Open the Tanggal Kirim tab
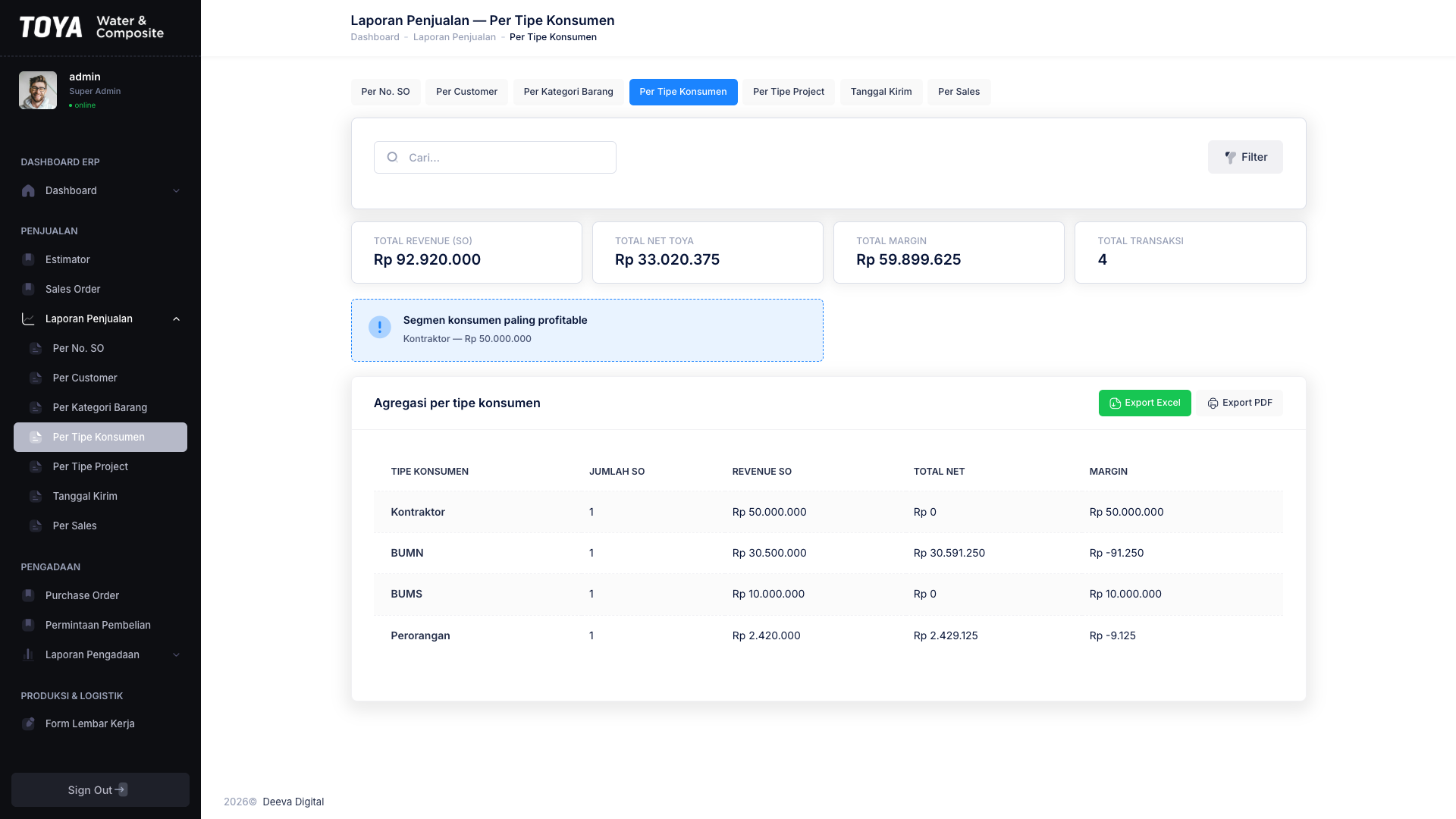 tap(881, 92)
